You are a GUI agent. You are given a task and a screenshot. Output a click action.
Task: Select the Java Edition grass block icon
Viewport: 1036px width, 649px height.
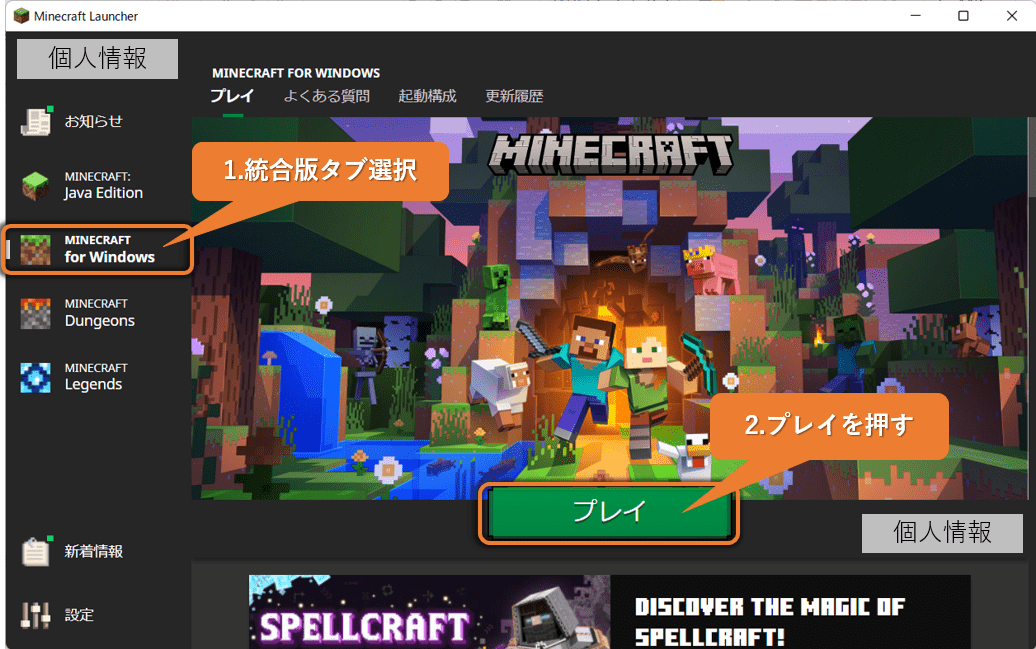point(36,186)
